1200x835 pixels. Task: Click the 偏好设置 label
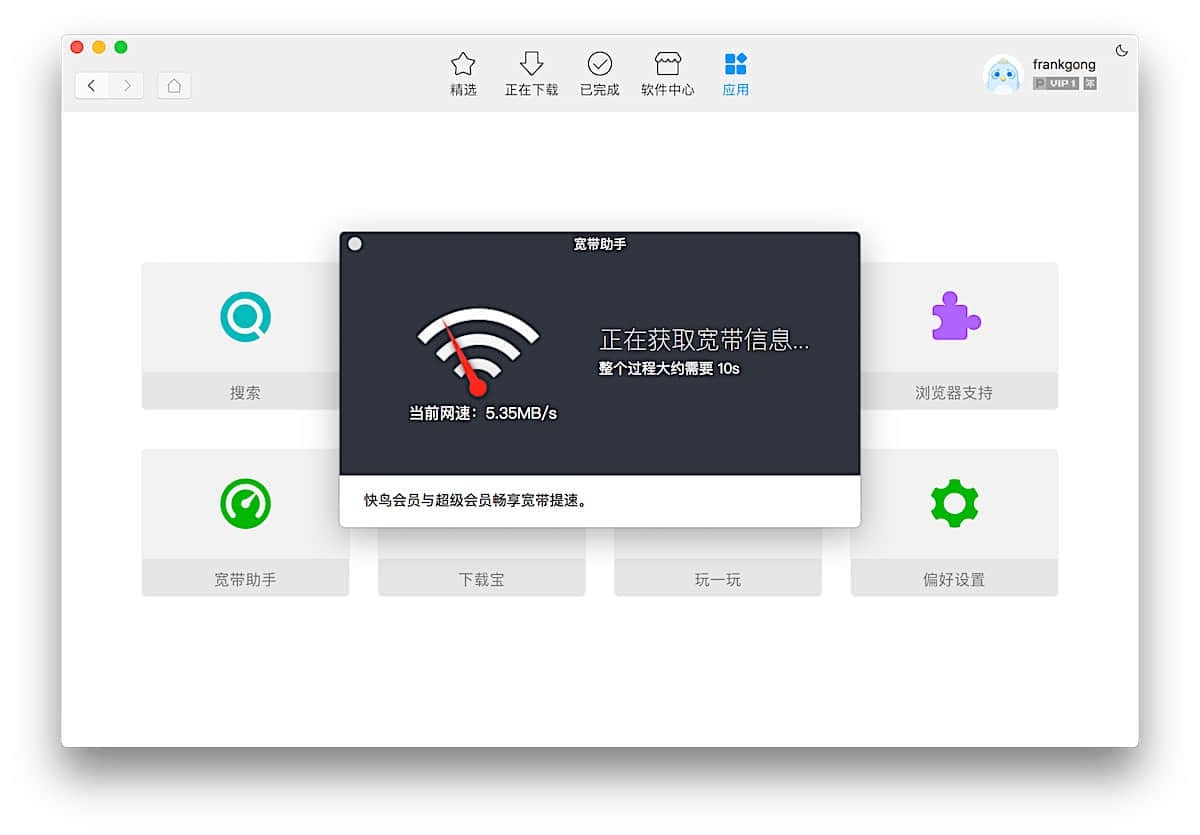954,579
